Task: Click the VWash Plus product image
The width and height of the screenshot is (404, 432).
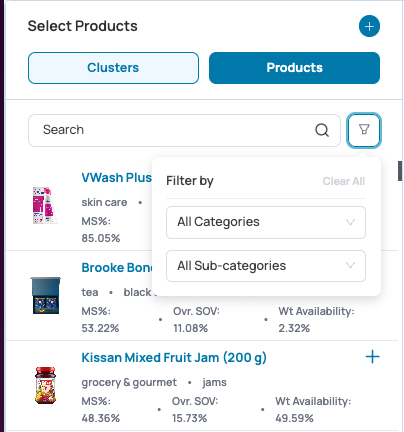Action: pos(45,206)
